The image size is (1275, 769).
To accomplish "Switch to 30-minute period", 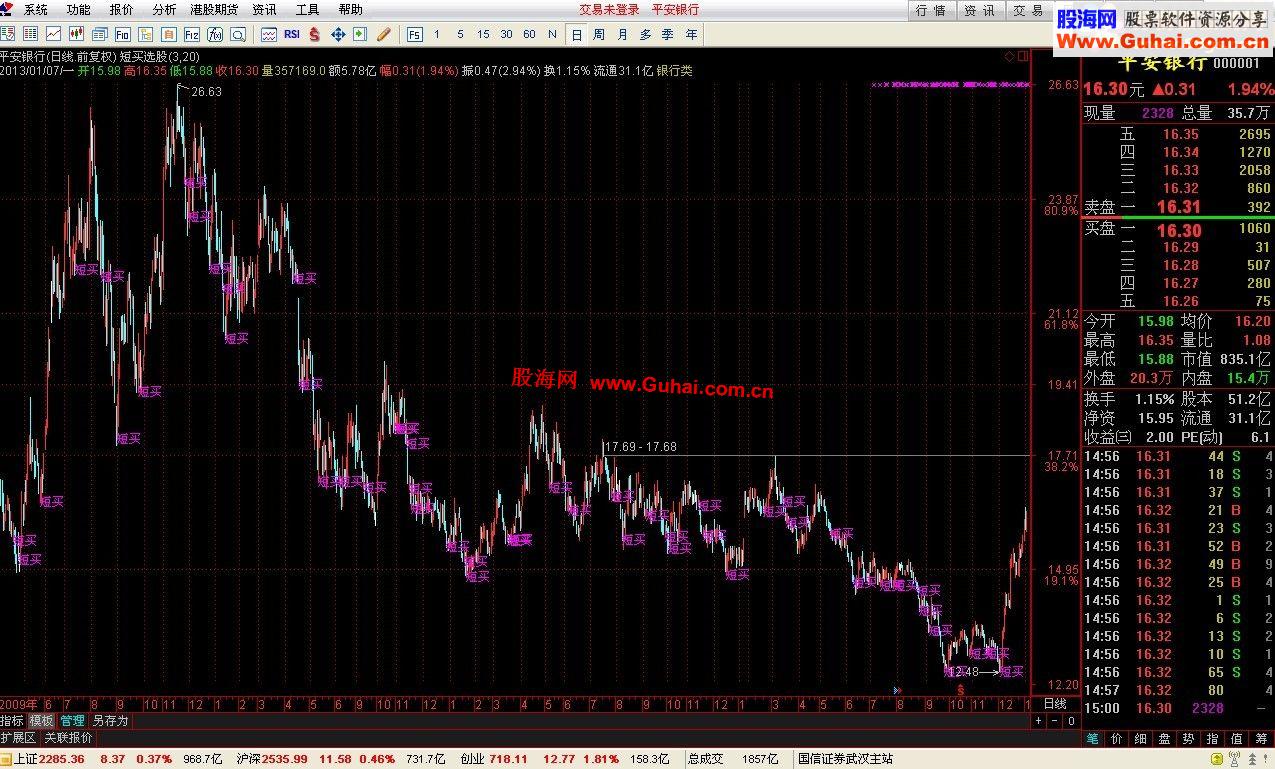I will (506, 34).
